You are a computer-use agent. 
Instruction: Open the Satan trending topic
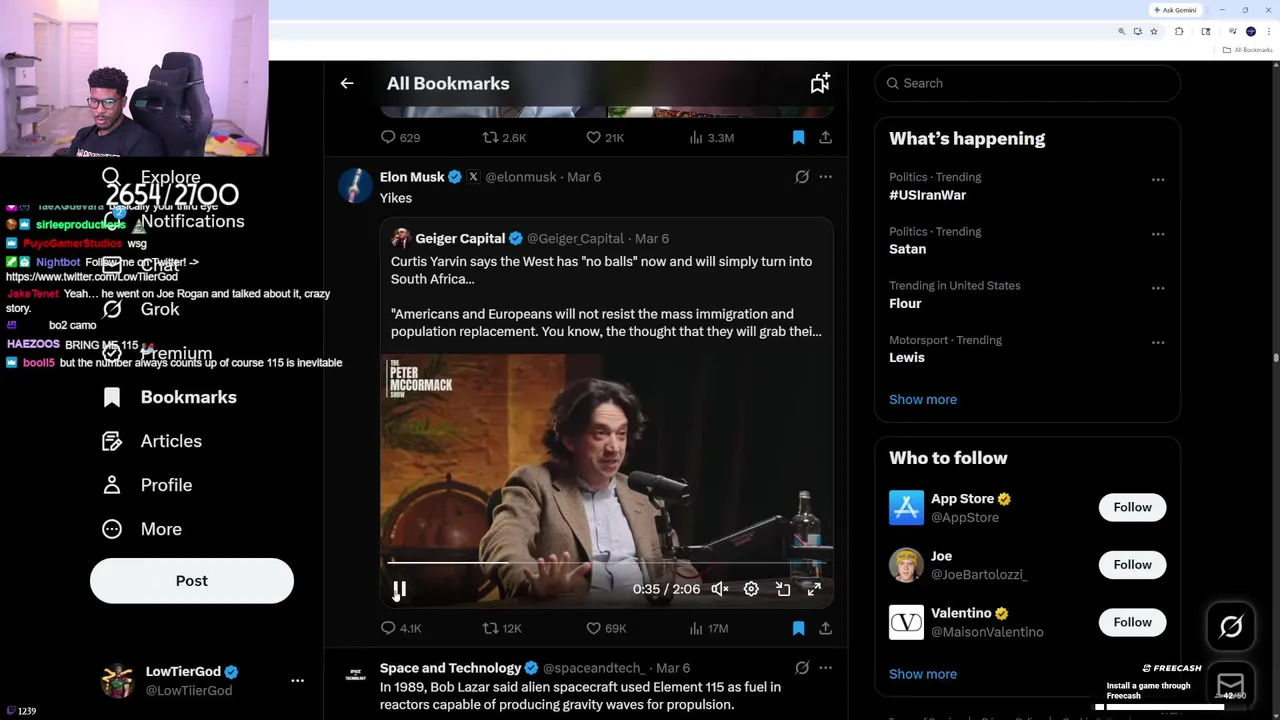coord(908,249)
